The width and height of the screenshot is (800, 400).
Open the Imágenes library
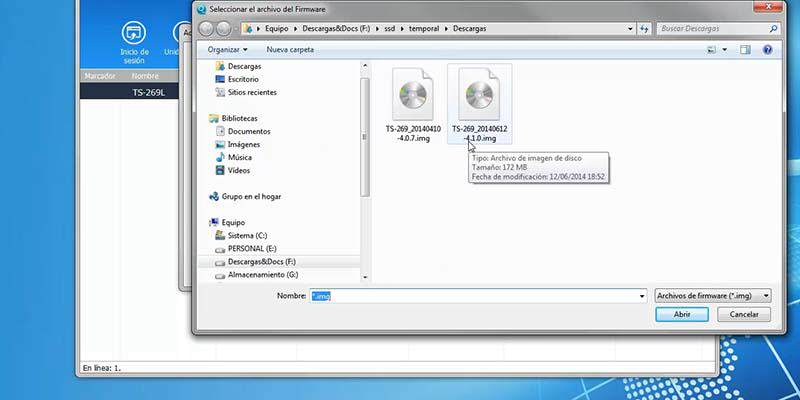237,144
